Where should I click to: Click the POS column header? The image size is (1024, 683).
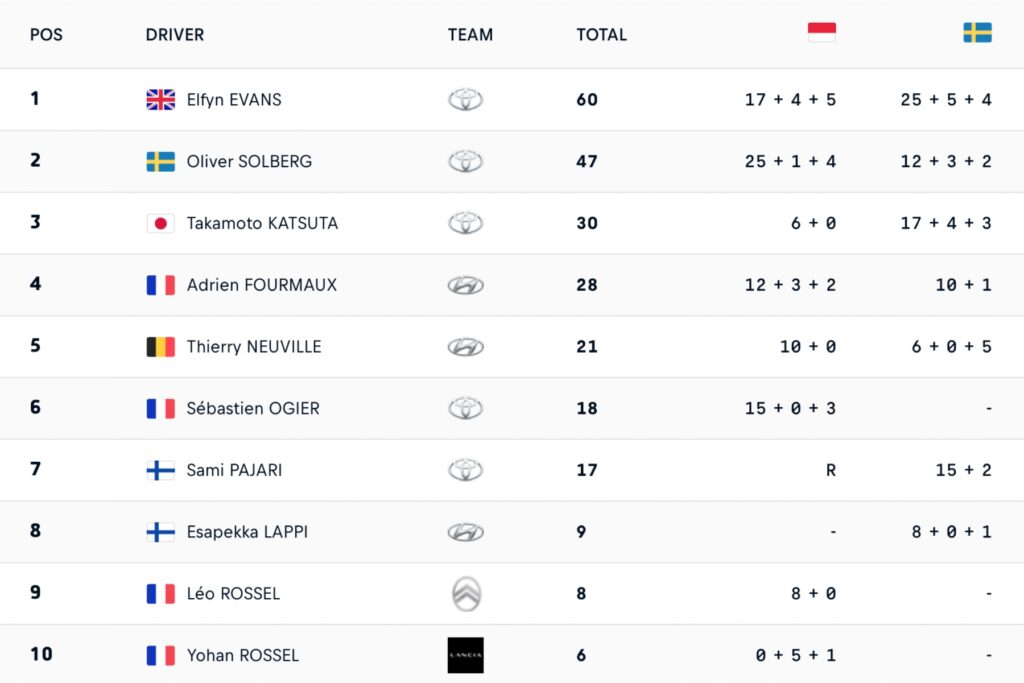pos(46,34)
